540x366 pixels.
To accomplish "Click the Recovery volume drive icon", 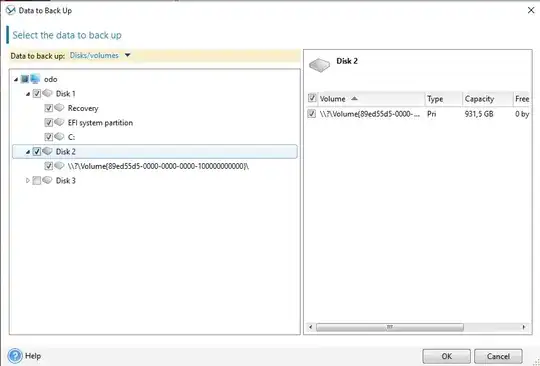I will 59,108.
